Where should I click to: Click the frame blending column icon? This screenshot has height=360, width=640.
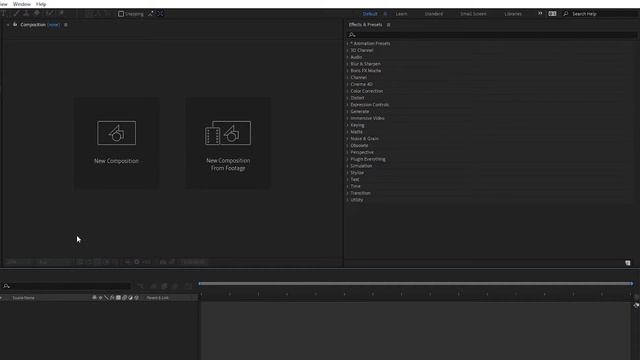(x=118, y=298)
